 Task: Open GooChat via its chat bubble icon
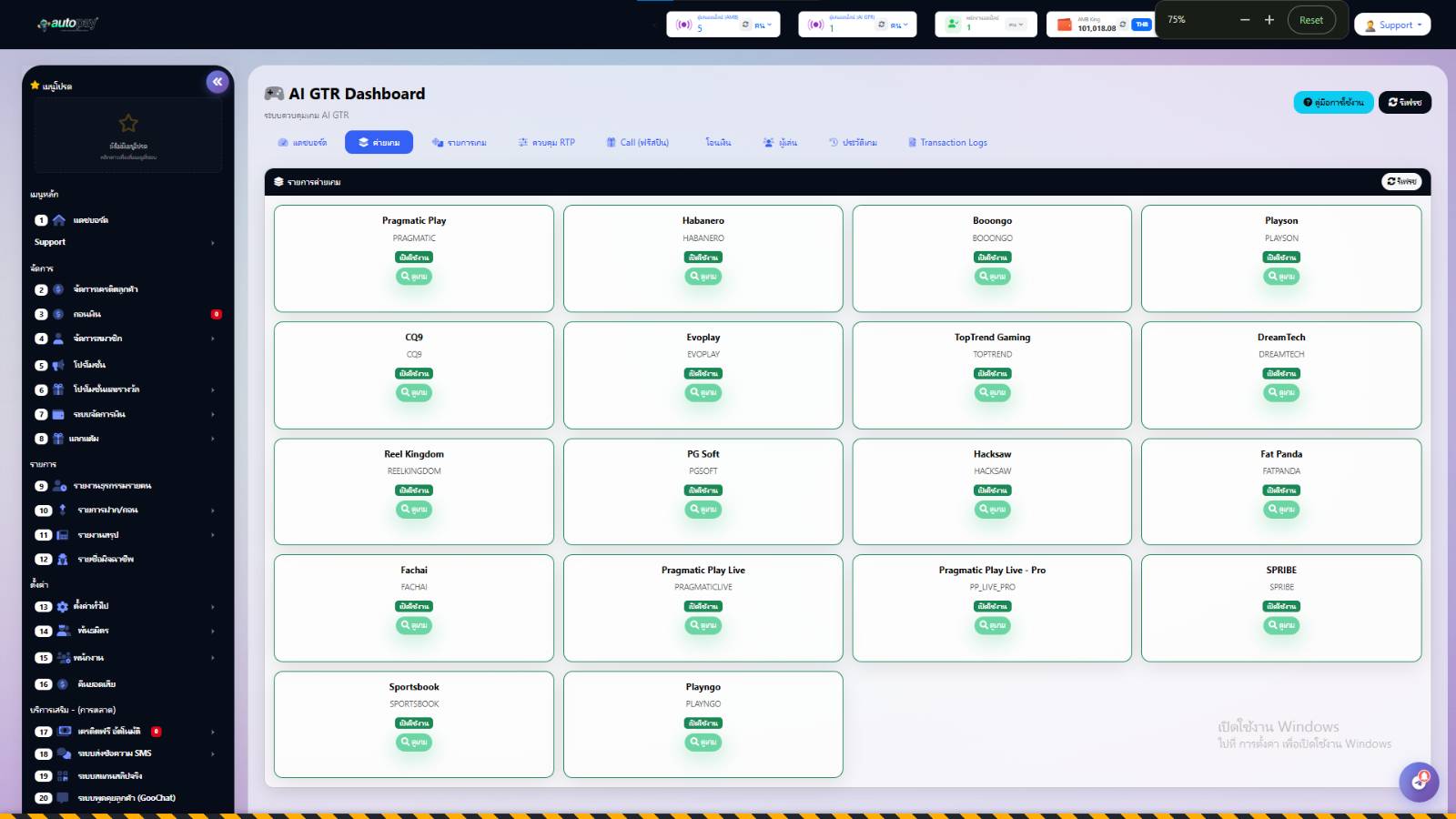(63, 798)
